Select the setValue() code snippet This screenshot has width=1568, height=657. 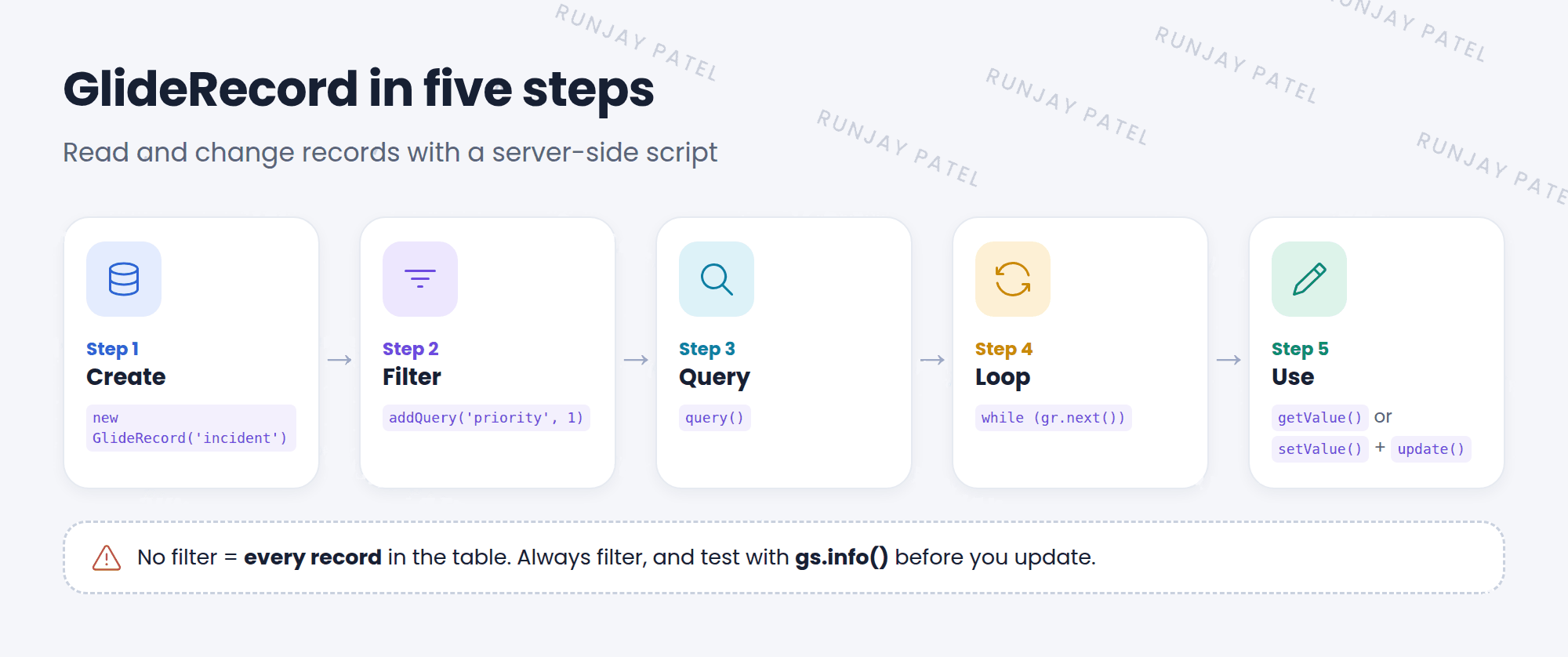click(x=1320, y=449)
